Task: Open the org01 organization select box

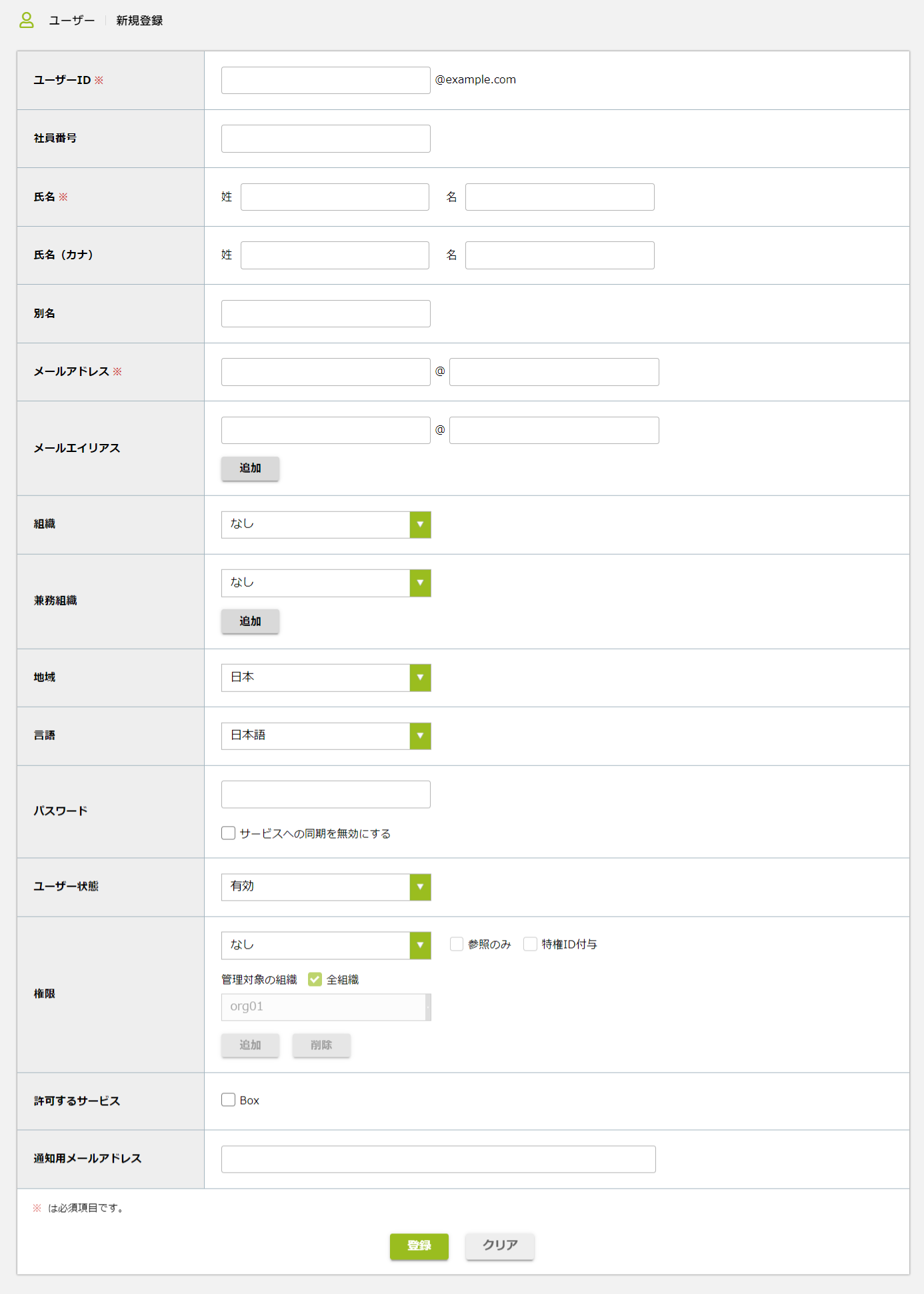Action: pos(326,1007)
